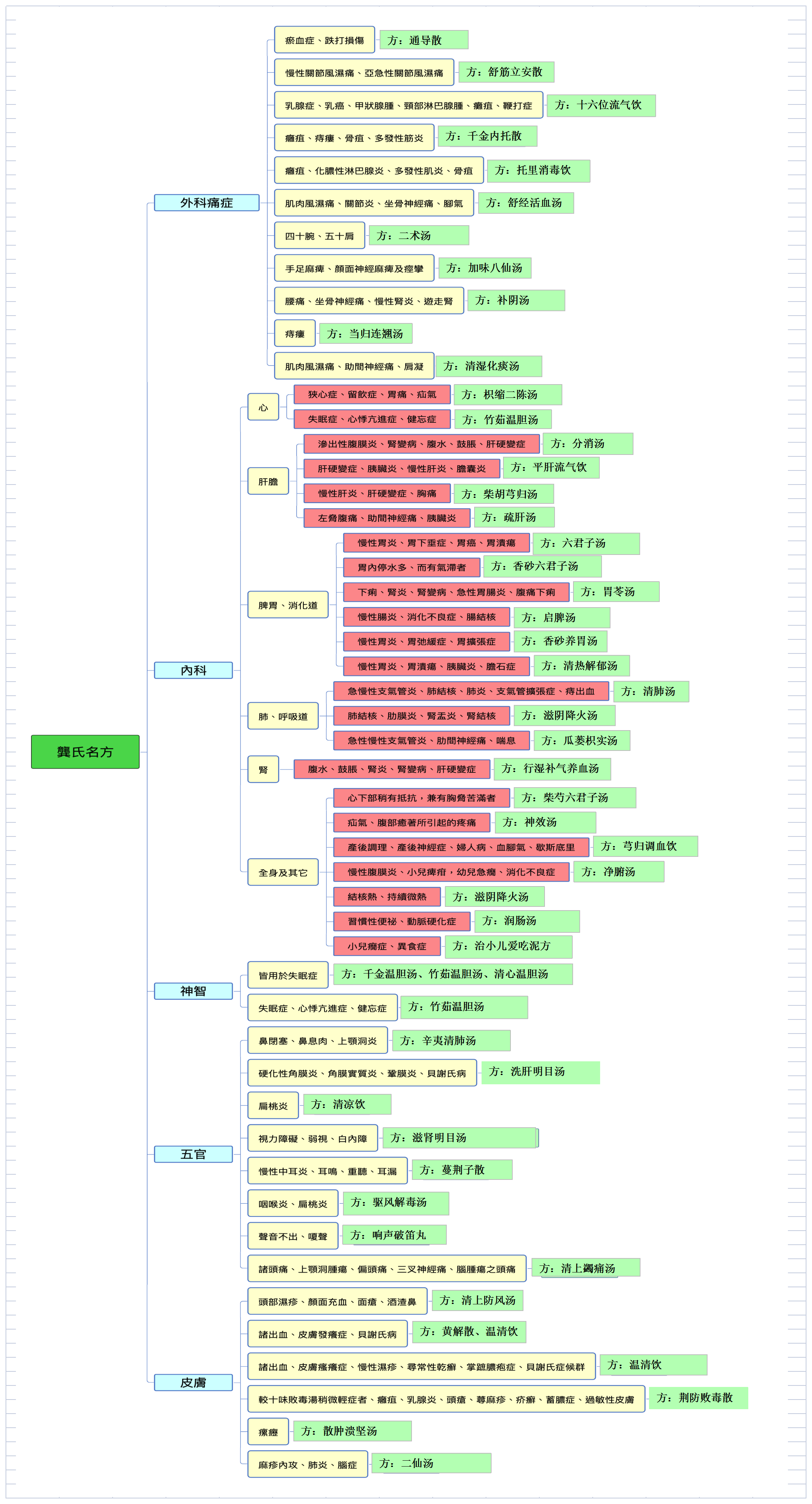Select the 方:加味八仙汤 formula node
The width and height of the screenshot is (812, 1504).
pyautogui.click(x=485, y=268)
